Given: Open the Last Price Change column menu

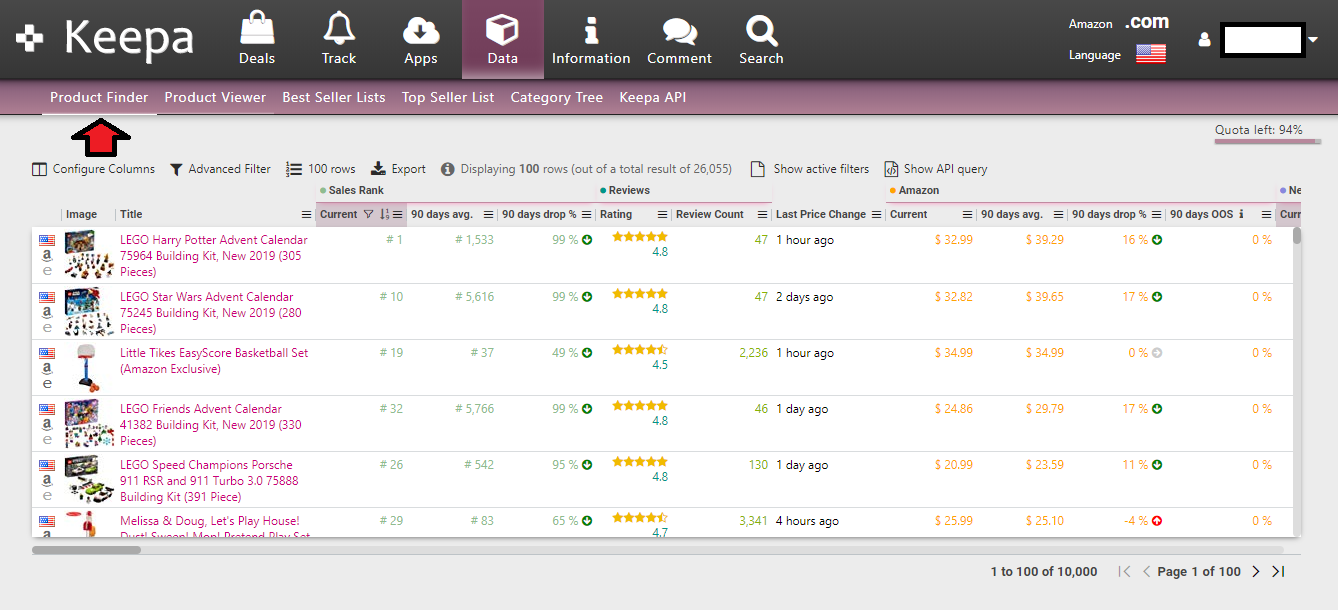Looking at the screenshot, I should [x=877, y=214].
